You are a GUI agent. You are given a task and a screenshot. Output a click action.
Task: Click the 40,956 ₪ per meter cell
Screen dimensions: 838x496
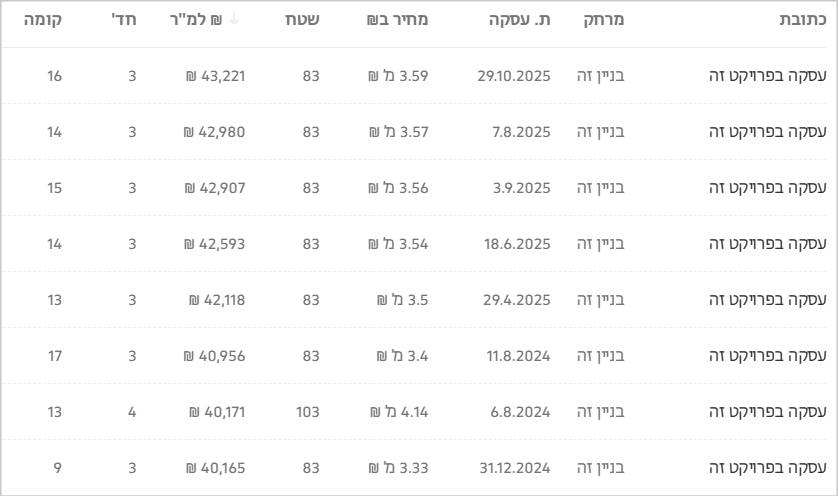(x=215, y=355)
